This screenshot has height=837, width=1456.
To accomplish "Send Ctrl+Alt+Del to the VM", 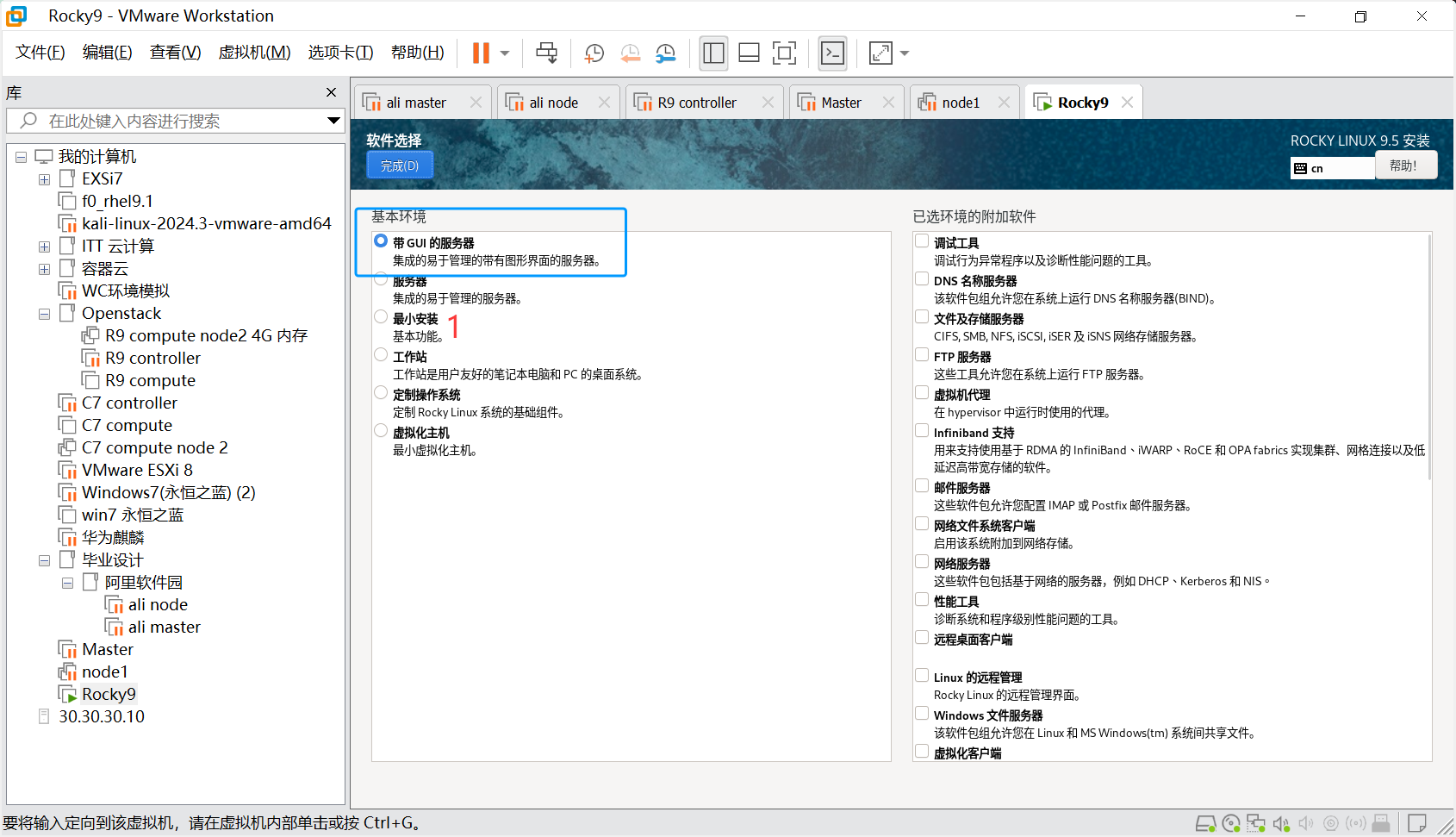I will coord(546,53).
